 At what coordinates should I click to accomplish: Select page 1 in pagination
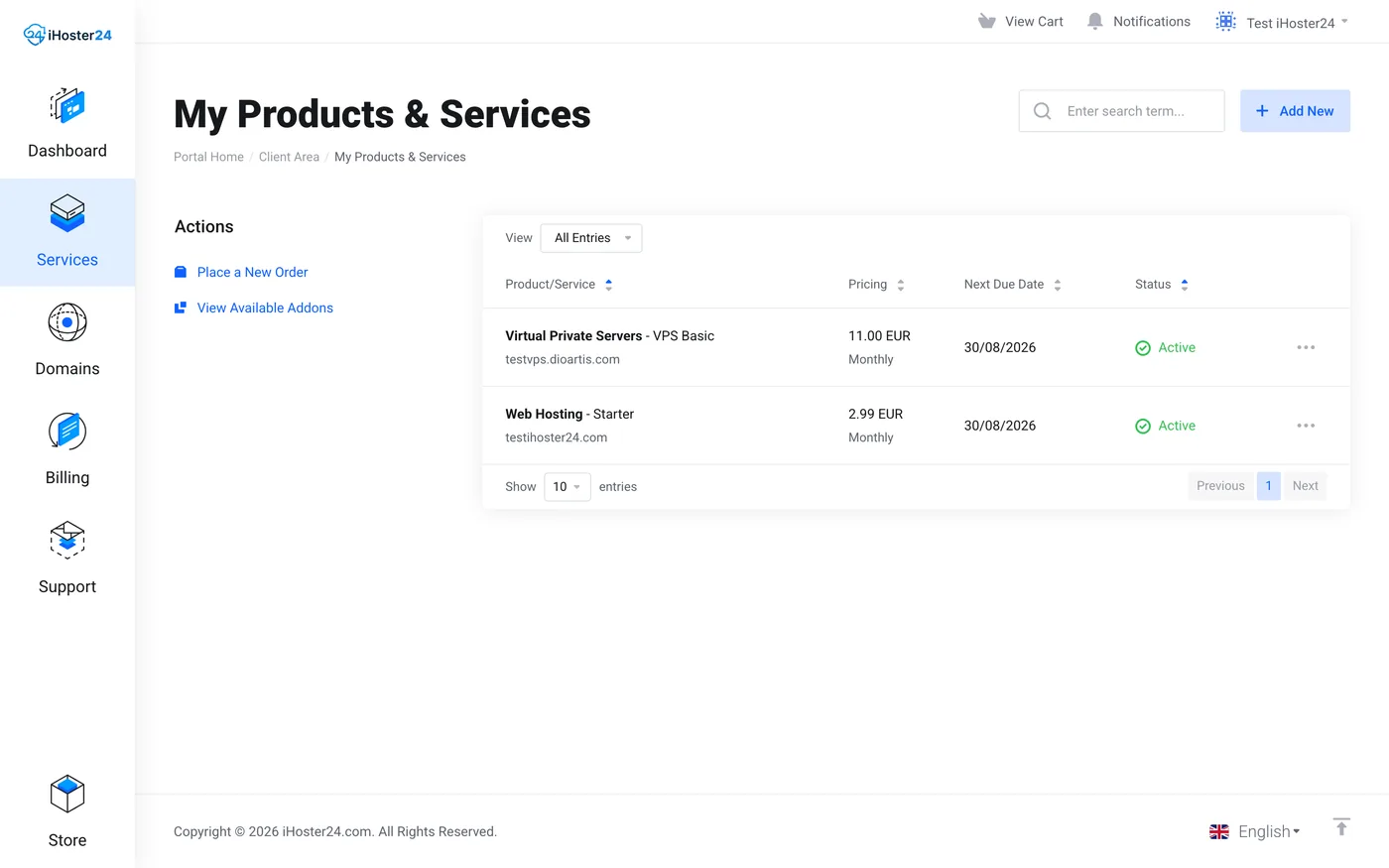1268,486
